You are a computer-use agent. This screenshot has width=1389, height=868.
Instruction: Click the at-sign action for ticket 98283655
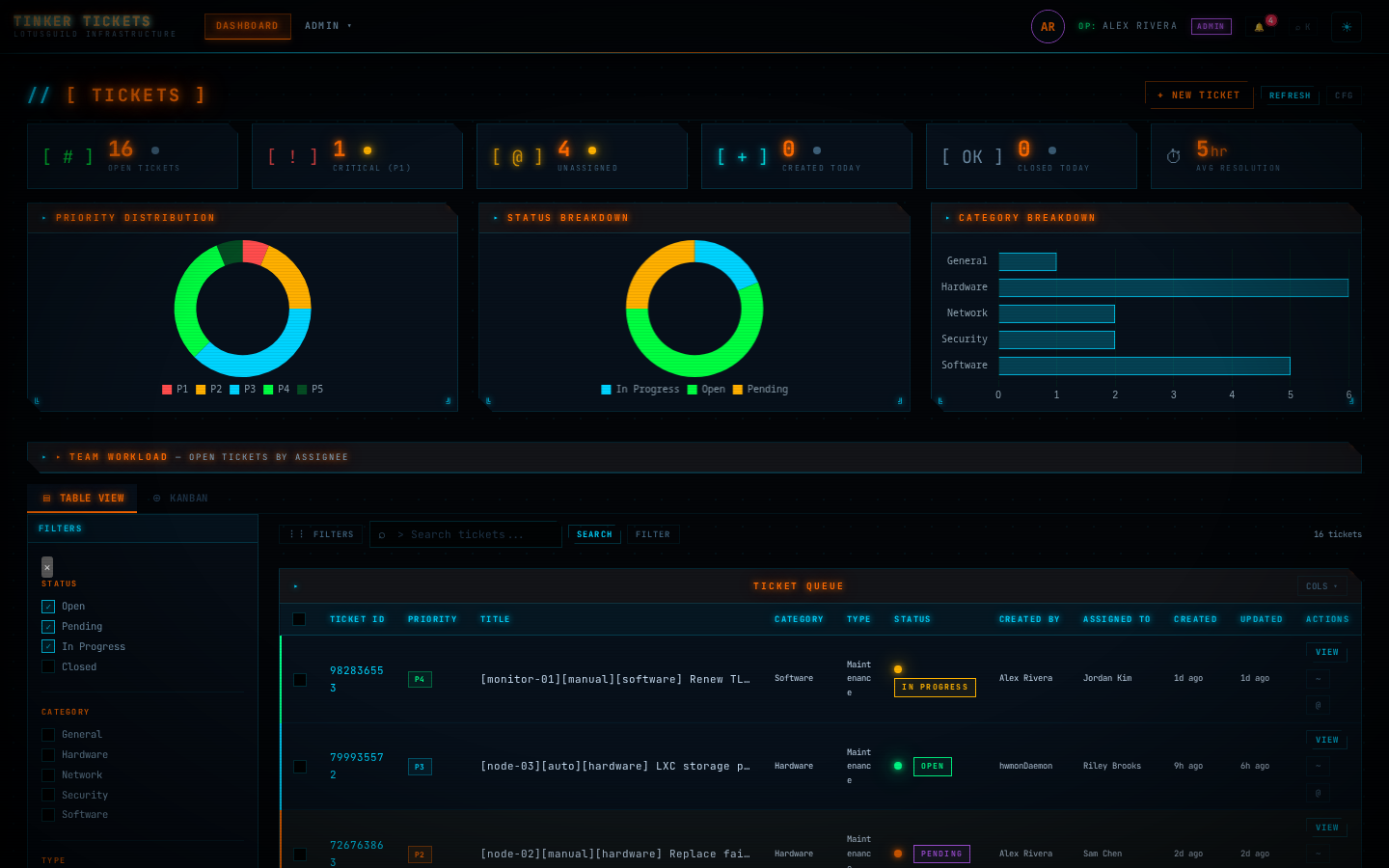pyautogui.click(x=1319, y=705)
